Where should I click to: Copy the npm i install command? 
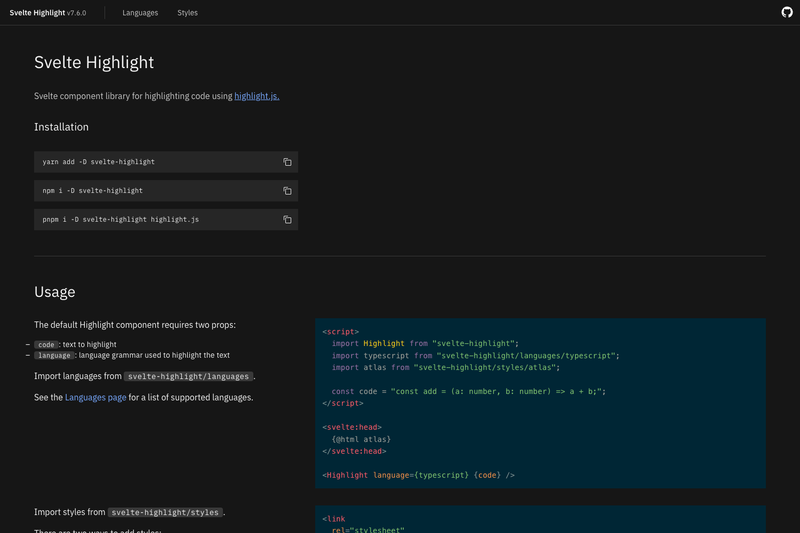[287, 191]
